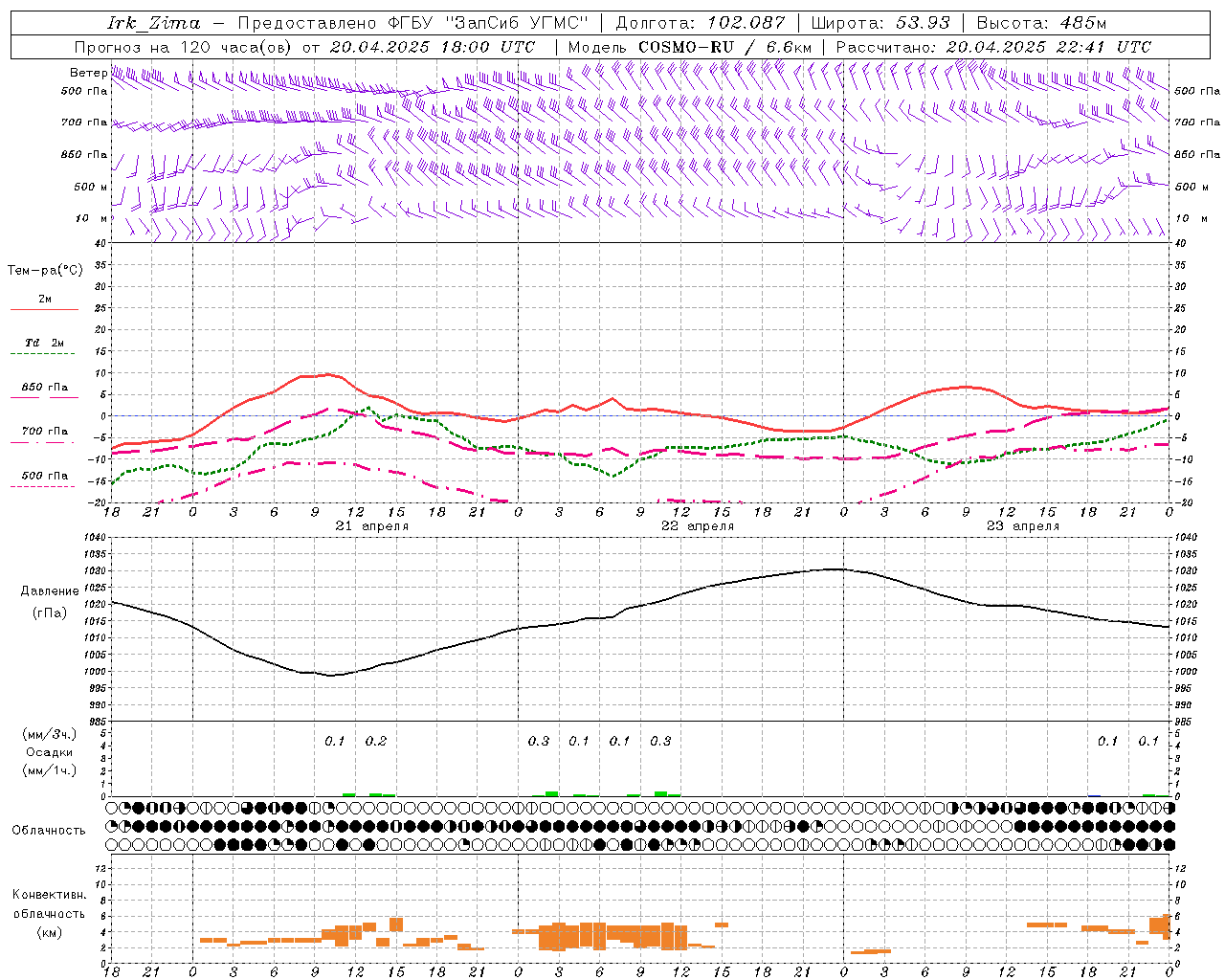The width and height of the screenshot is (1225, 980).
Task: Click the 'Облачность' cloud cover label
Action: coord(49,831)
